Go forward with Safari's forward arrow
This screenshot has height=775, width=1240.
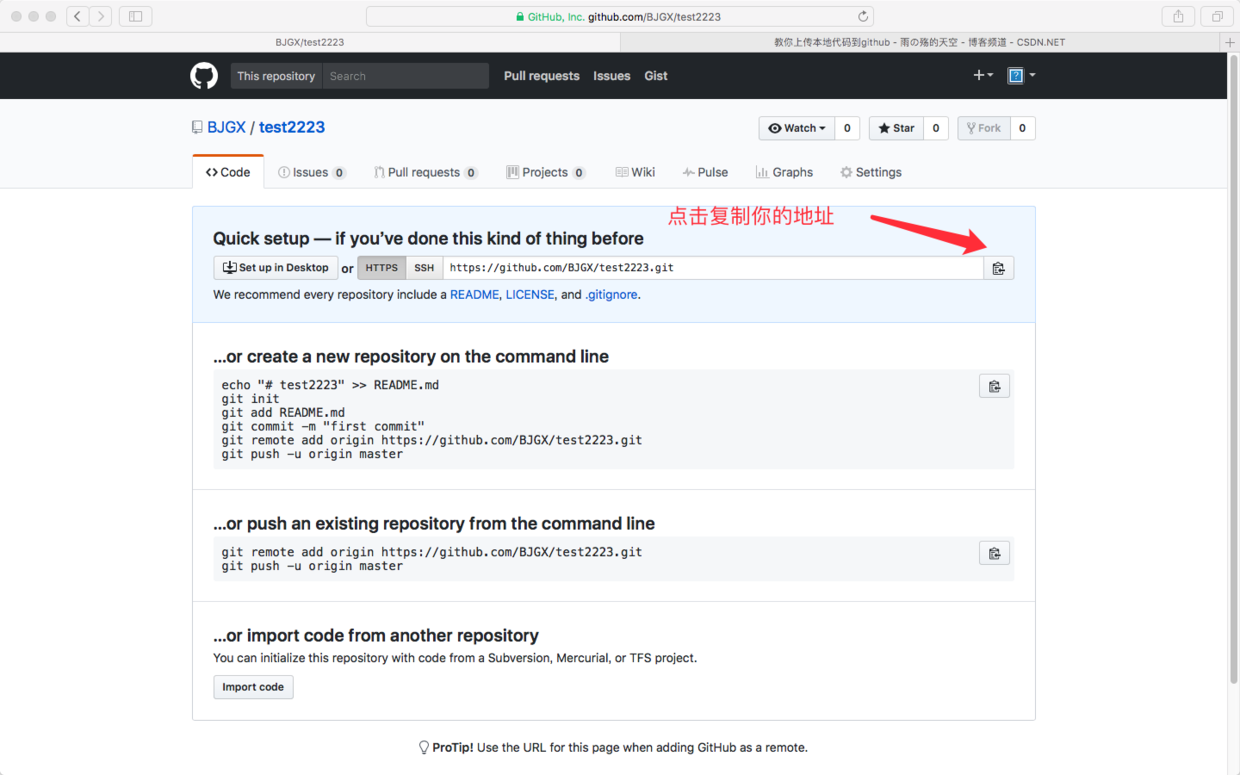100,16
